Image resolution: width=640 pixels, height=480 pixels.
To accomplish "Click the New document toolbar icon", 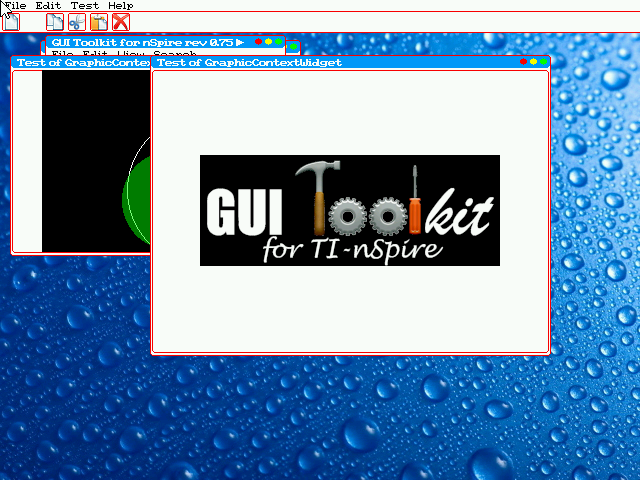I will click(x=11, y=22).
